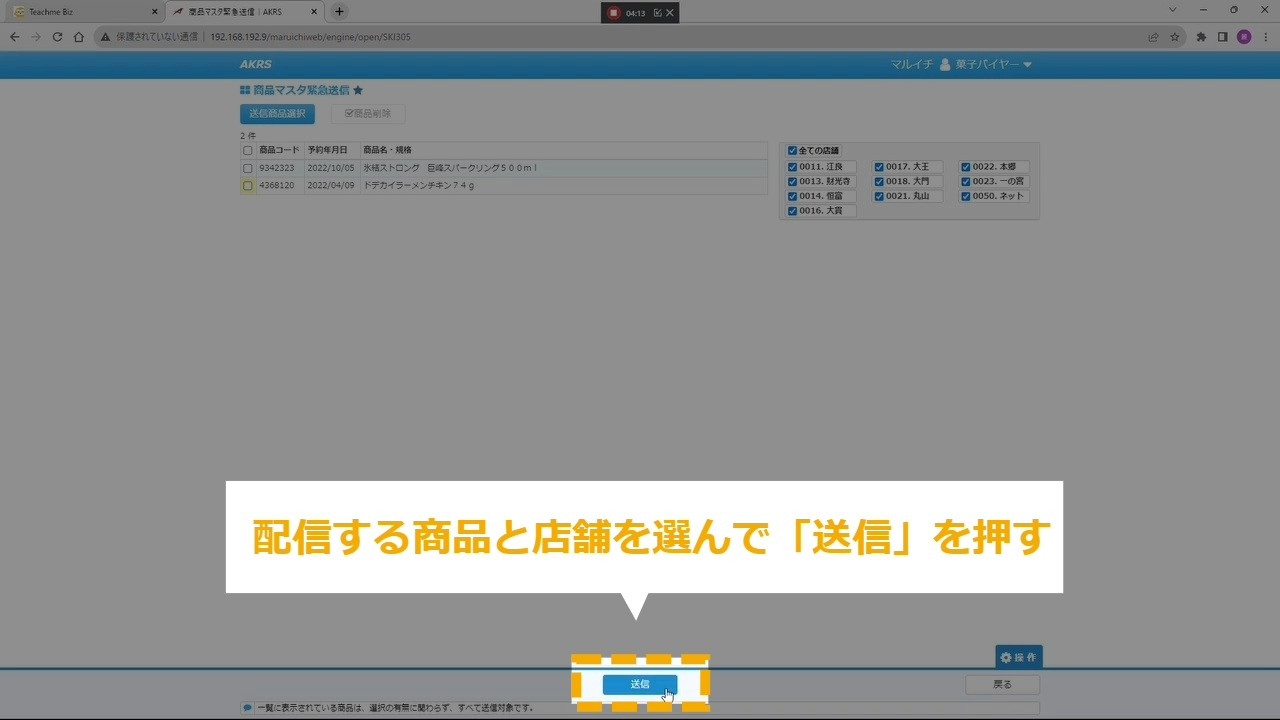The height and width of the screenshot is (720, 1280).
Task: Bookmark this page with the star icon
Action: click(1175, 37)
